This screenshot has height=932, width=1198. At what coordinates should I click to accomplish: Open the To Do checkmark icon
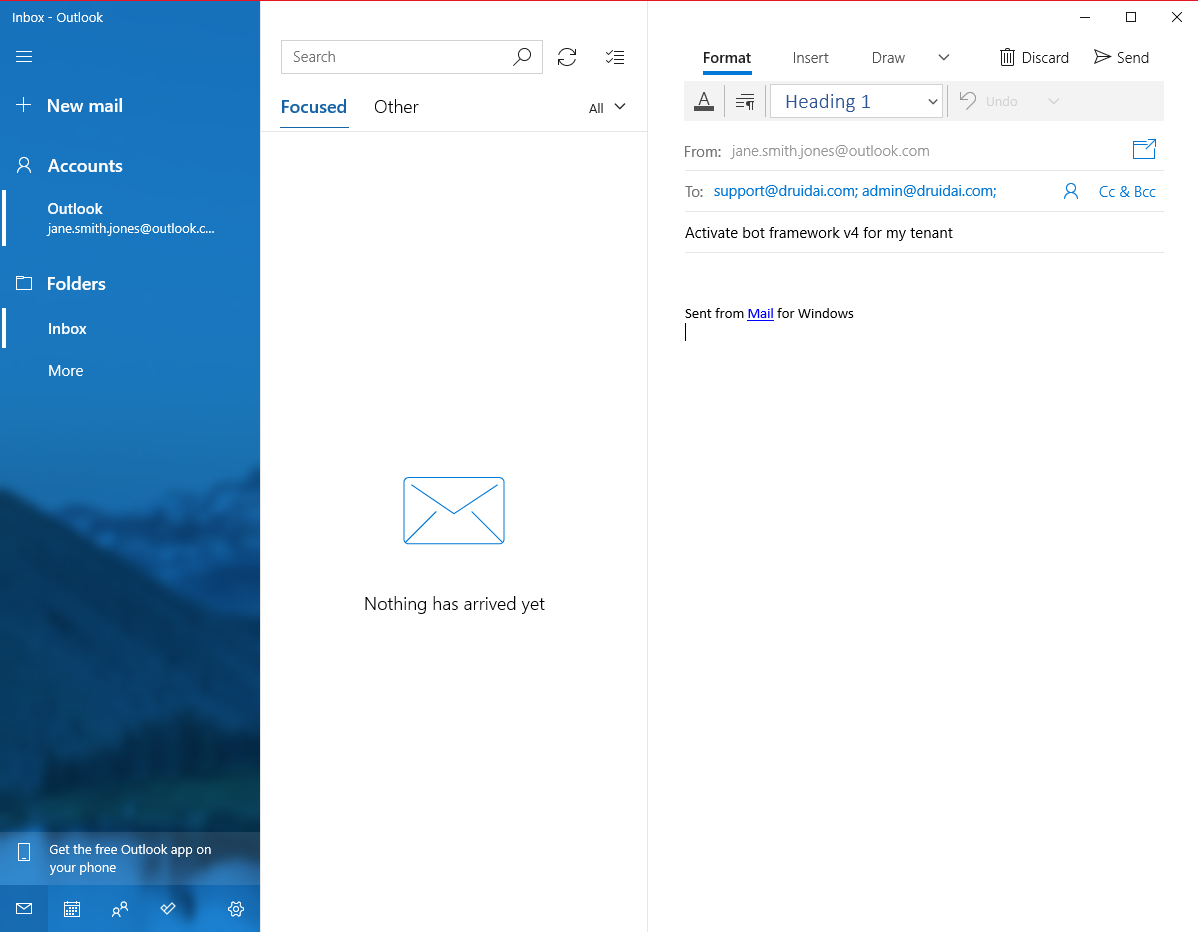click(168, 908)
